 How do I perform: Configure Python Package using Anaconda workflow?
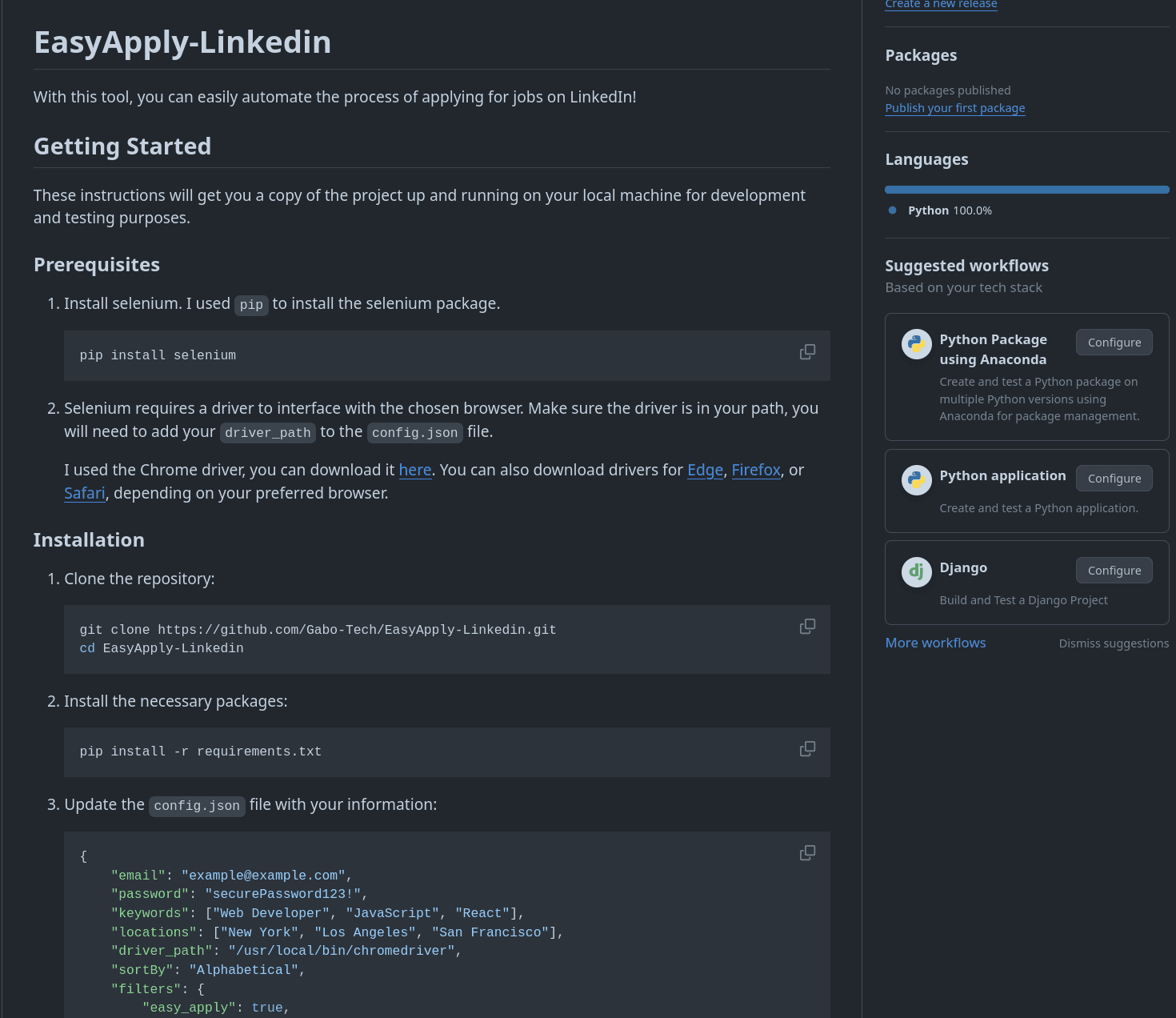tap(1114, 343)
